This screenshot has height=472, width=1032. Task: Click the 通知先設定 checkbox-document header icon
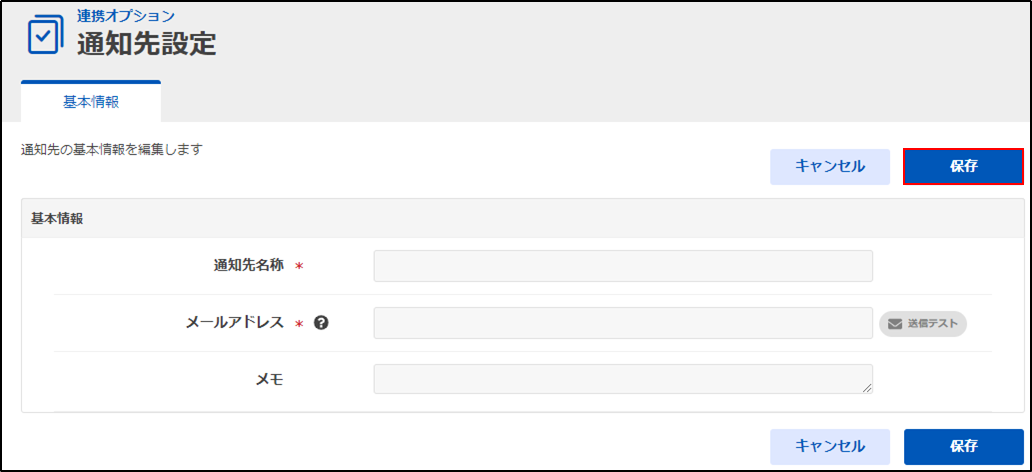pos(46,36)
